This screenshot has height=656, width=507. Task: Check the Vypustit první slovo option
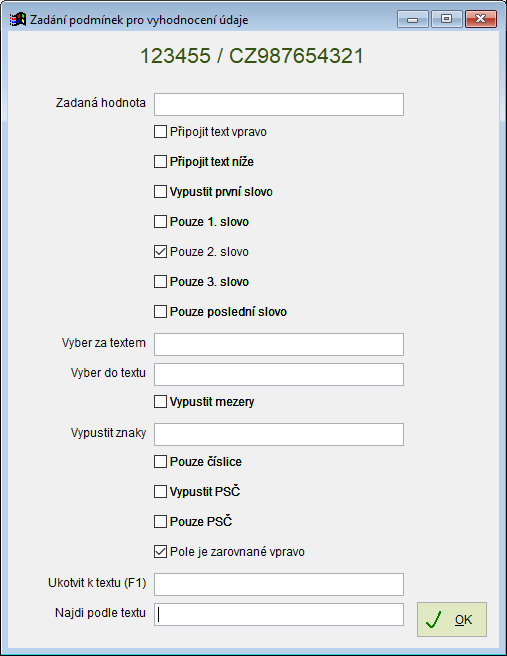point(160,192)
